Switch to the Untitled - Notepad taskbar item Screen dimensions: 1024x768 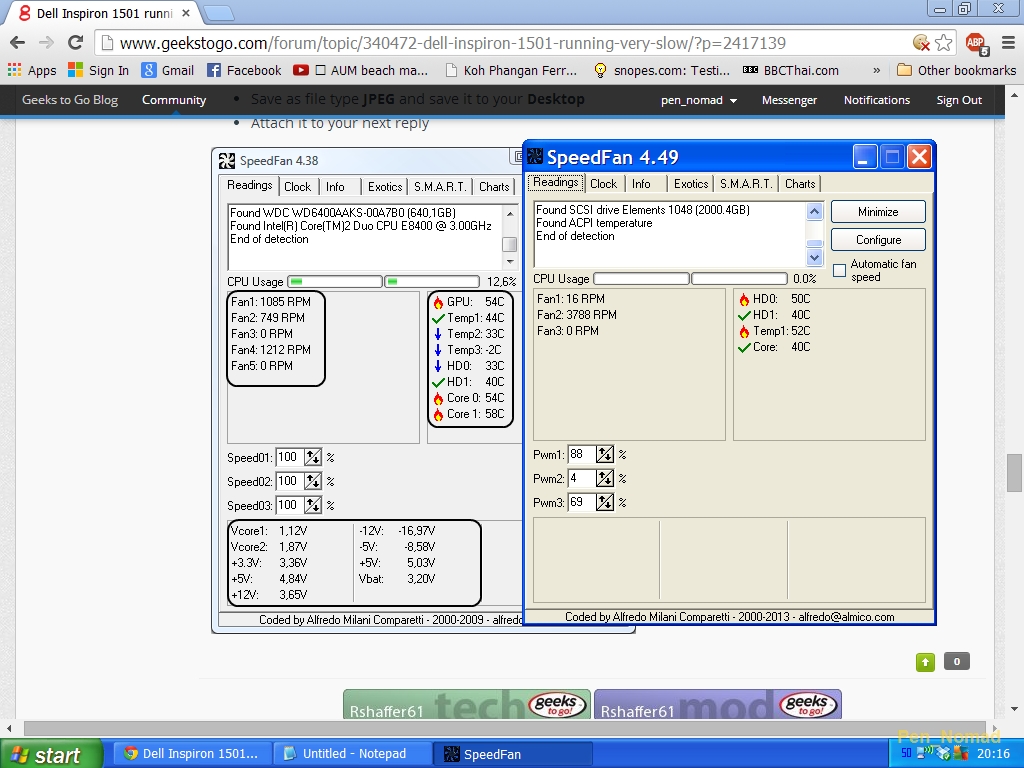tap(353, 754)
